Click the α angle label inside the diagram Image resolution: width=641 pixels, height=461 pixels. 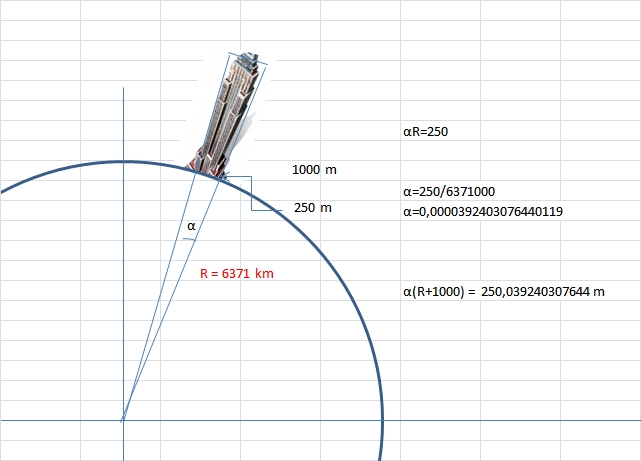coord(191,226)
